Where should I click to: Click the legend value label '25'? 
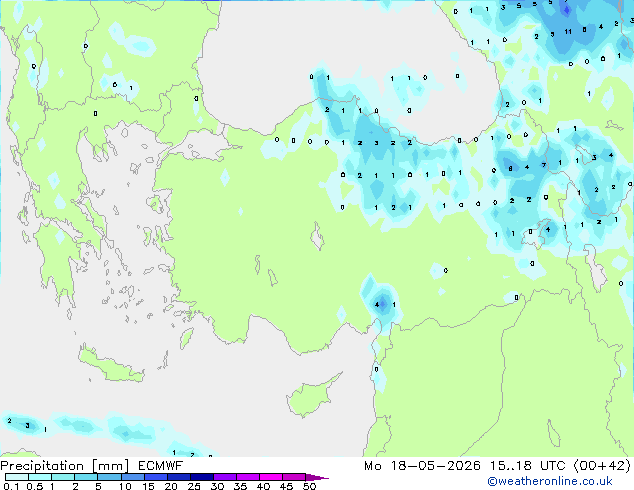pyautogui.click(x=194, y=486)
